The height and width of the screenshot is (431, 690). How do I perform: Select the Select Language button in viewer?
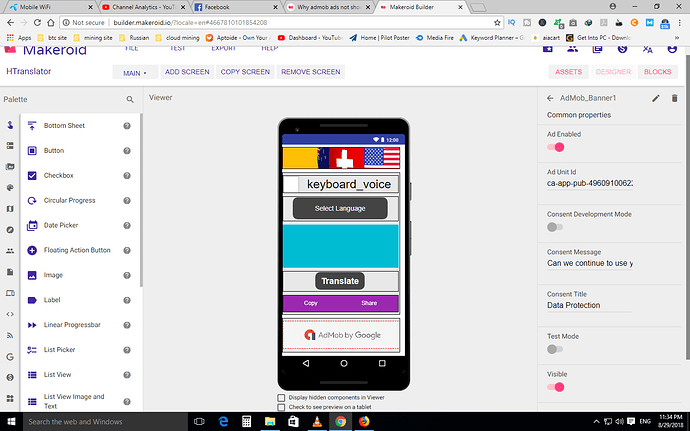click(x=340, y=209)
